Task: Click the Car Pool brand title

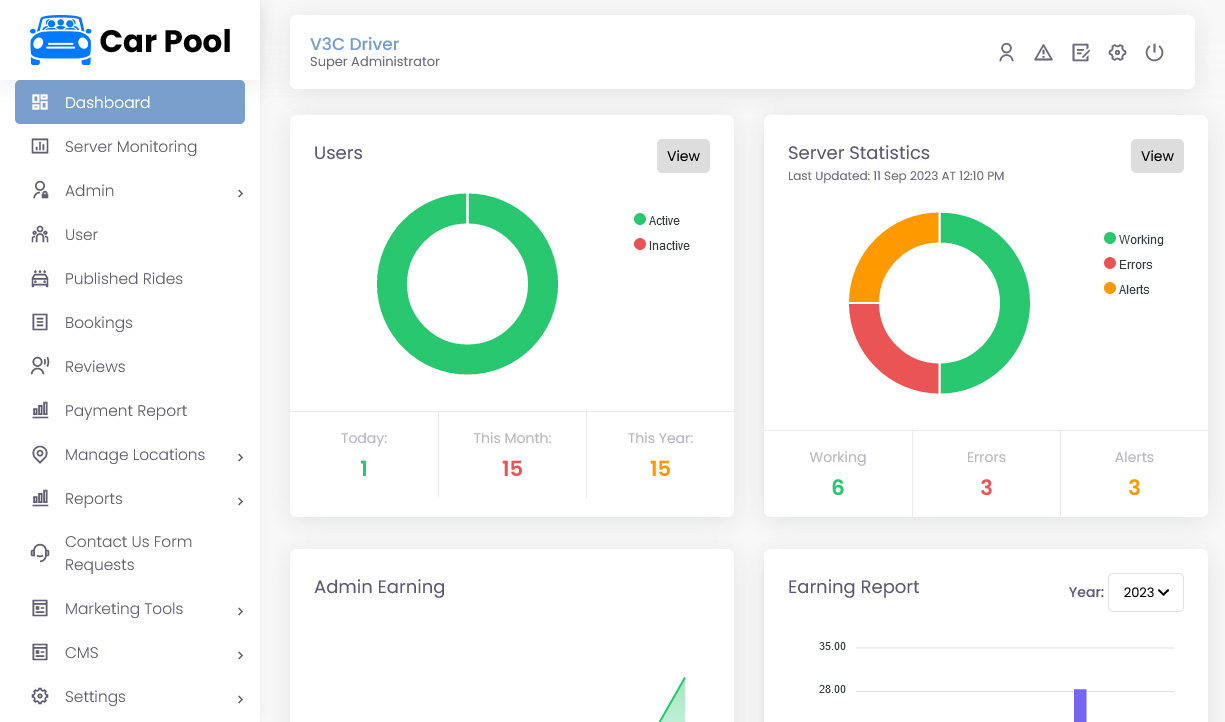Action: (x=166, y=41)
